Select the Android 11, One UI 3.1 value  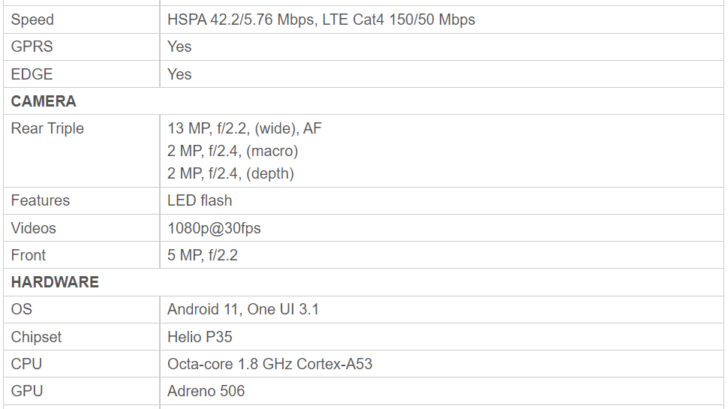(x=243, y=309)
